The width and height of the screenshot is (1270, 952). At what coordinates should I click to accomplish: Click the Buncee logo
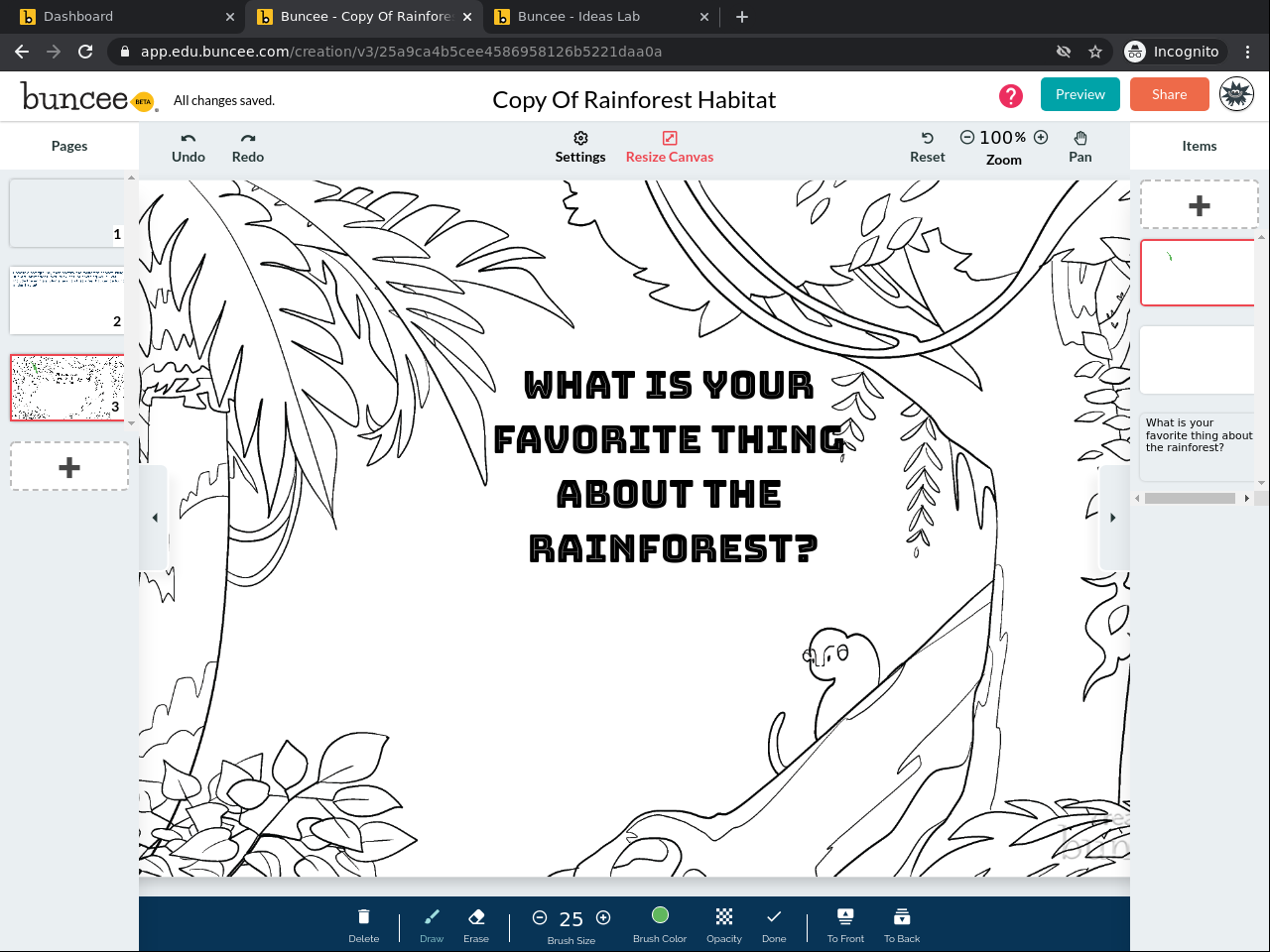click(87, 97)
